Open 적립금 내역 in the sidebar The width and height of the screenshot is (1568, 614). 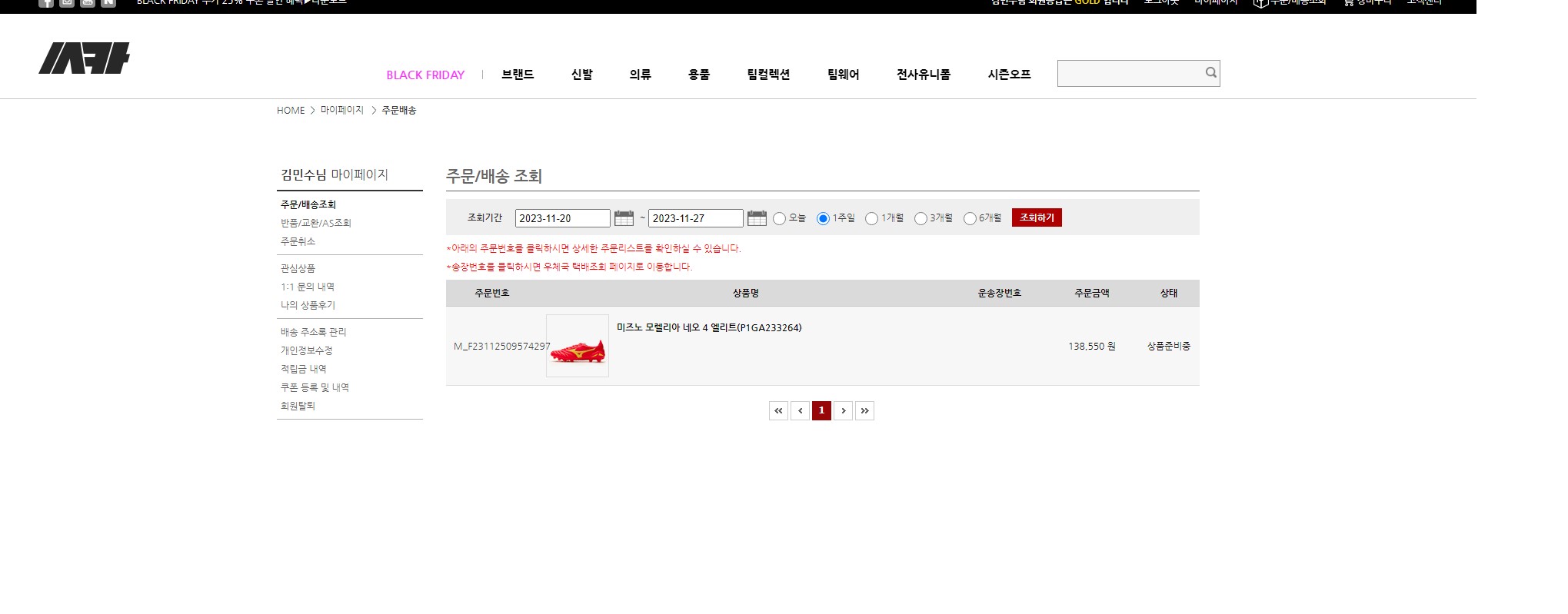[x=304, y=369]
